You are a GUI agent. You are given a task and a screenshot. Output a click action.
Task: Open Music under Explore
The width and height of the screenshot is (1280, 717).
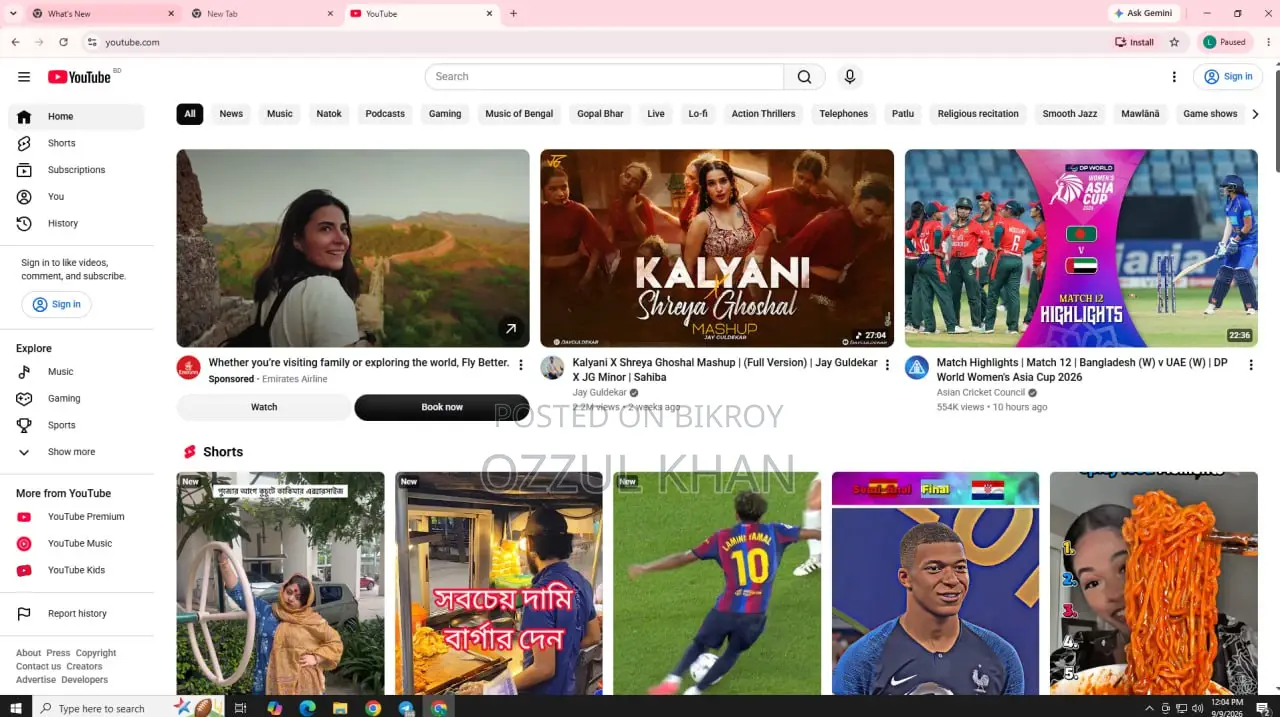tap(76, 372)
